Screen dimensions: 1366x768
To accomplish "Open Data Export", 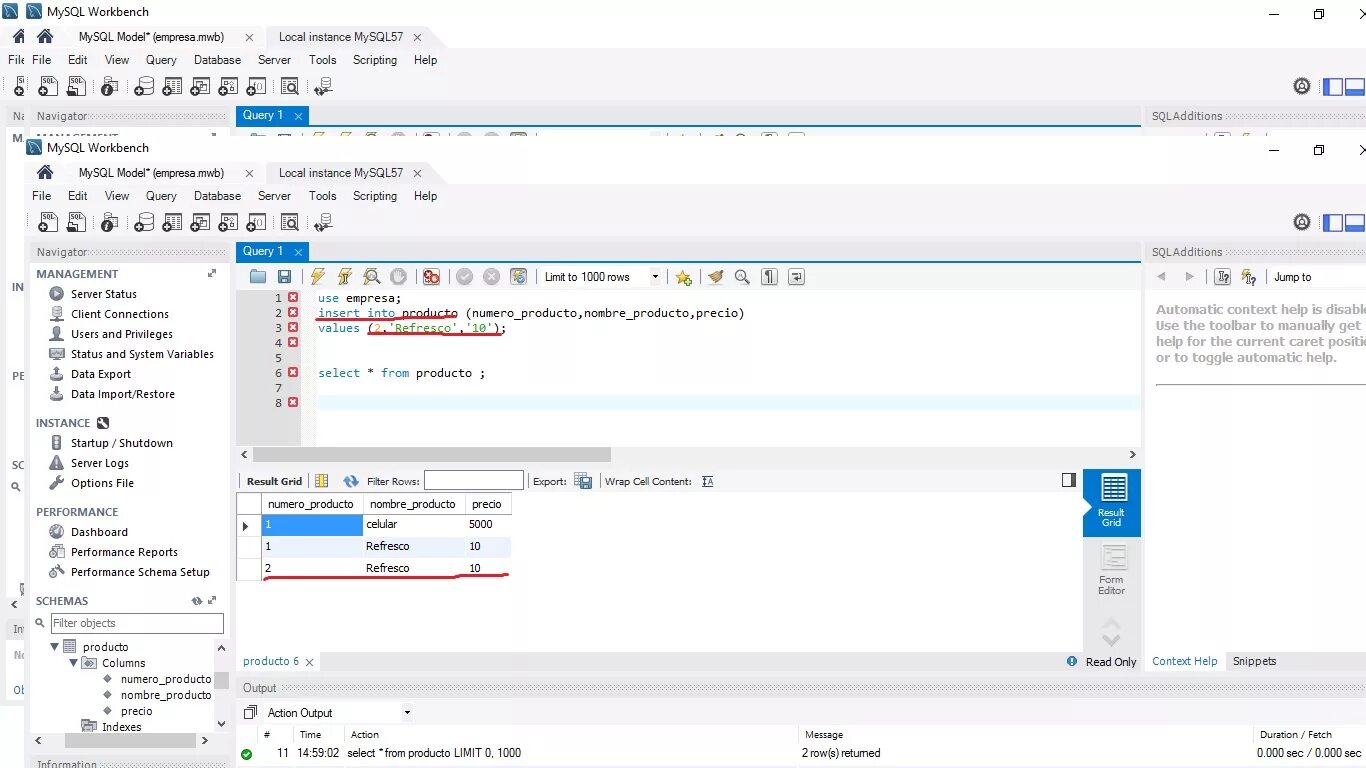I will point(100,374).
